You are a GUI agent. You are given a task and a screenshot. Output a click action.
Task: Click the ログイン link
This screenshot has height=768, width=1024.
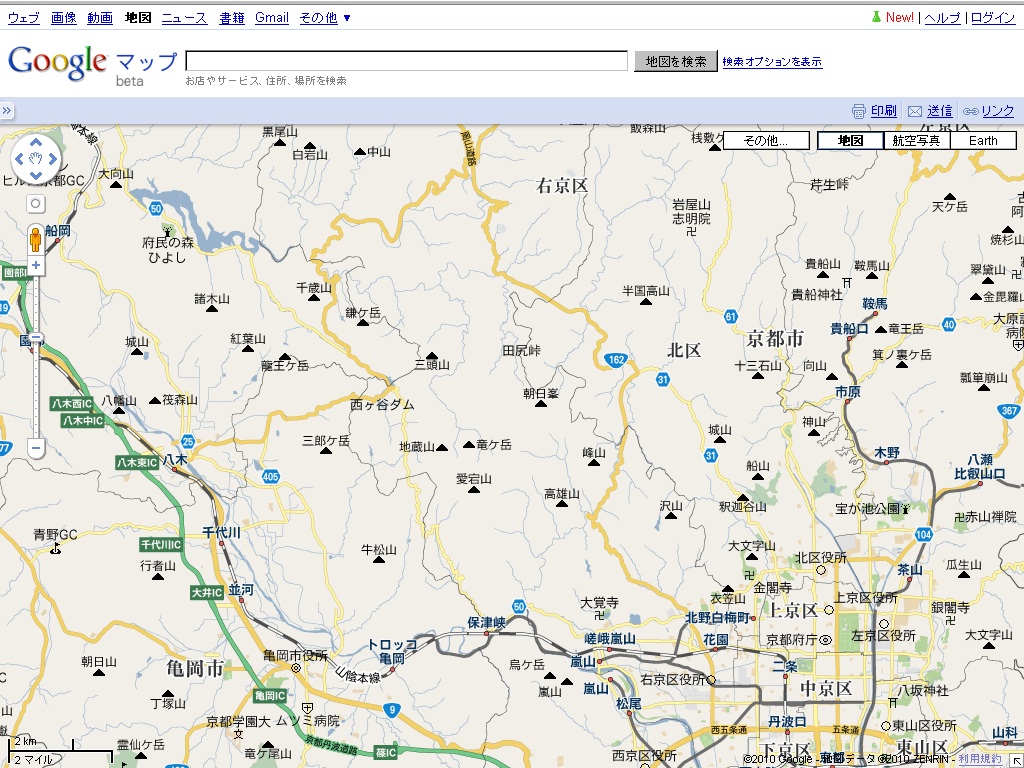click(x=993, y=18)
